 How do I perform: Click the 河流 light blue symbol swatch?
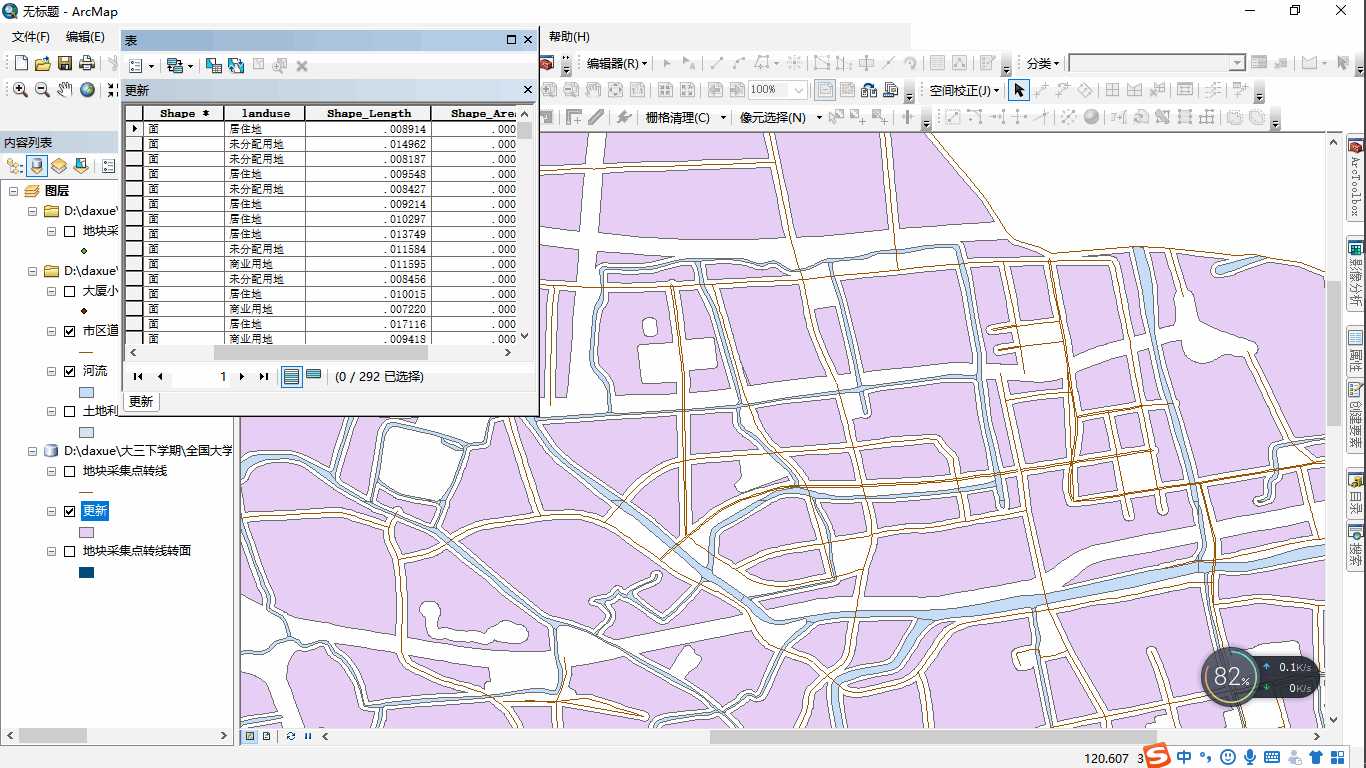point(86,392)
